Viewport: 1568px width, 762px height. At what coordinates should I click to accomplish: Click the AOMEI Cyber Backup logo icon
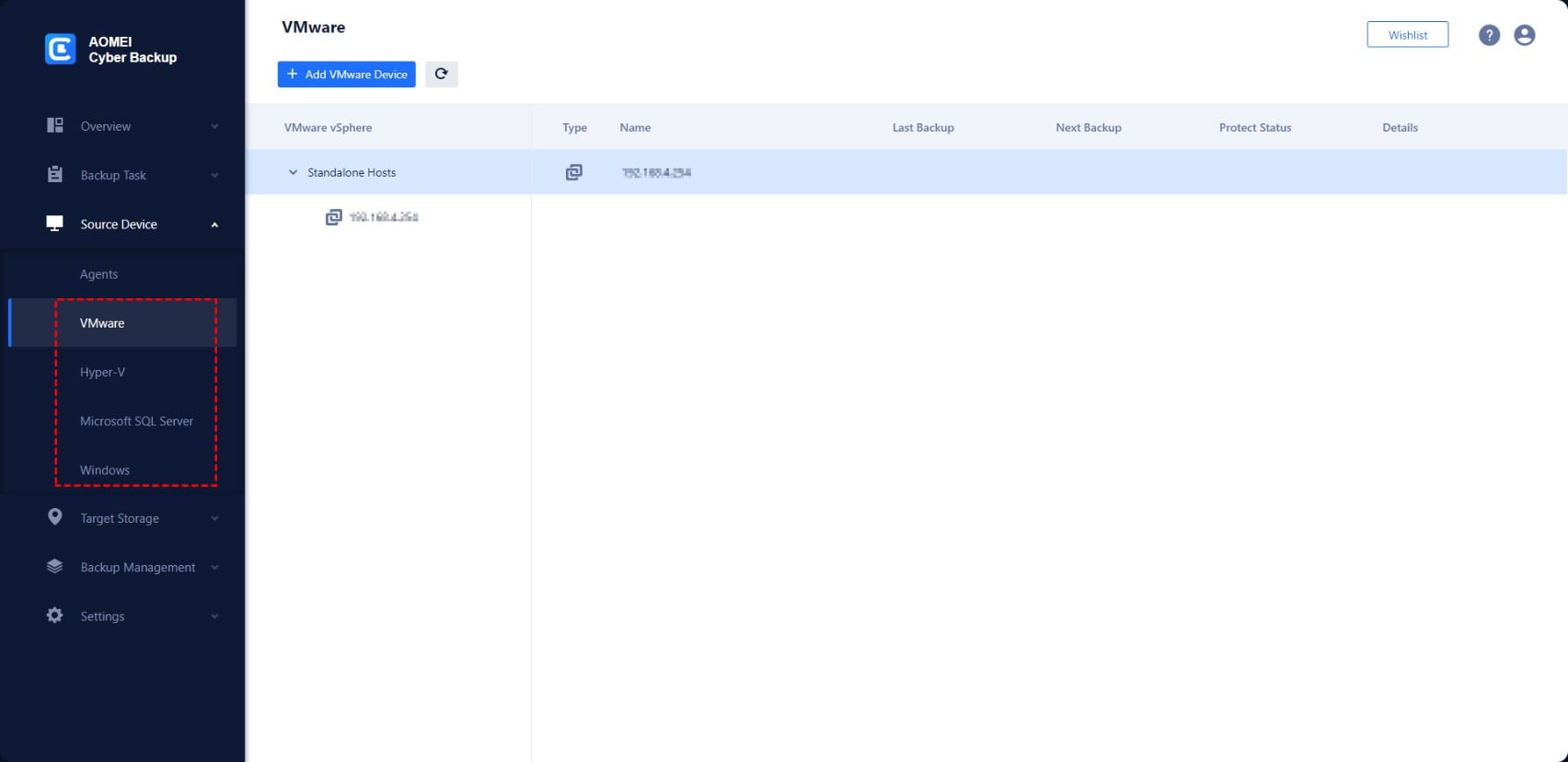click(61, 49)
